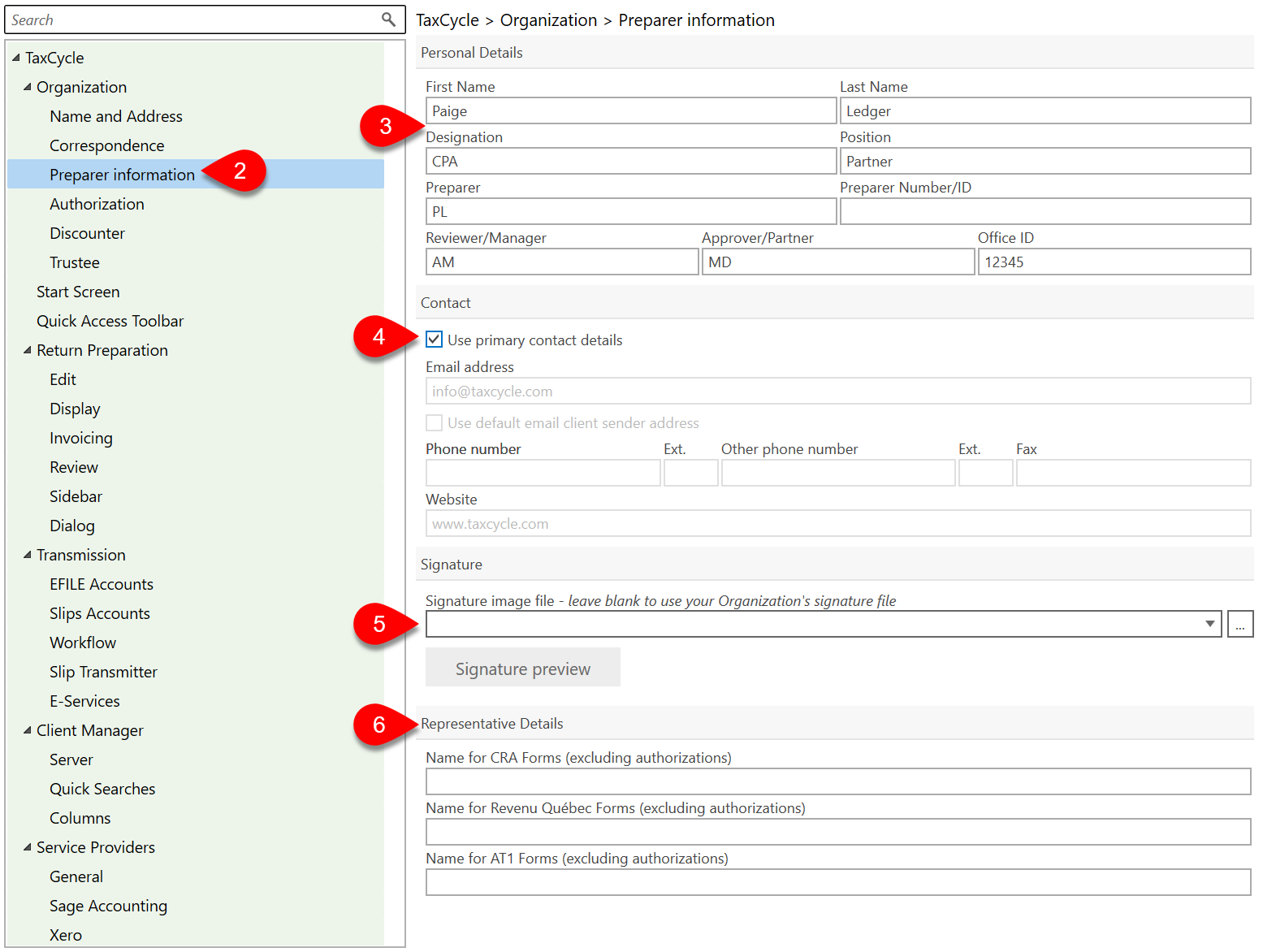Image resolution: width=1263 pixels, height=952 pixels.
Task: Open Sage Accounting settings
Action: pos(109,906)
